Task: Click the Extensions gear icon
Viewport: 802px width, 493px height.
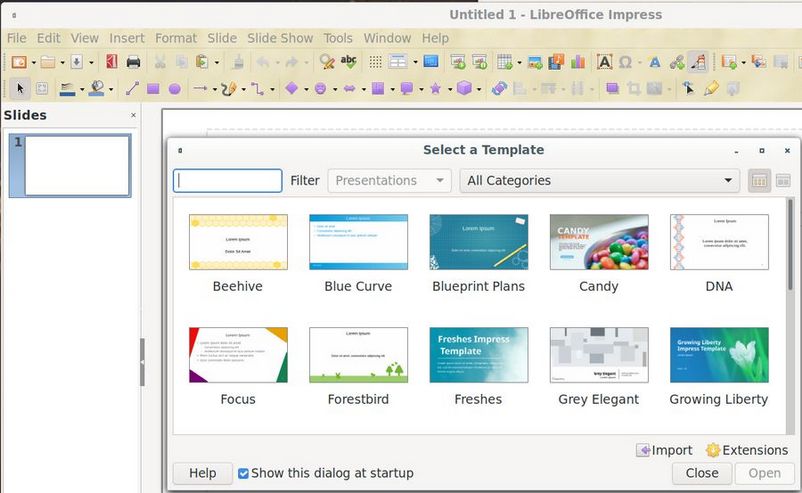Action: click(x=713, y=450)
